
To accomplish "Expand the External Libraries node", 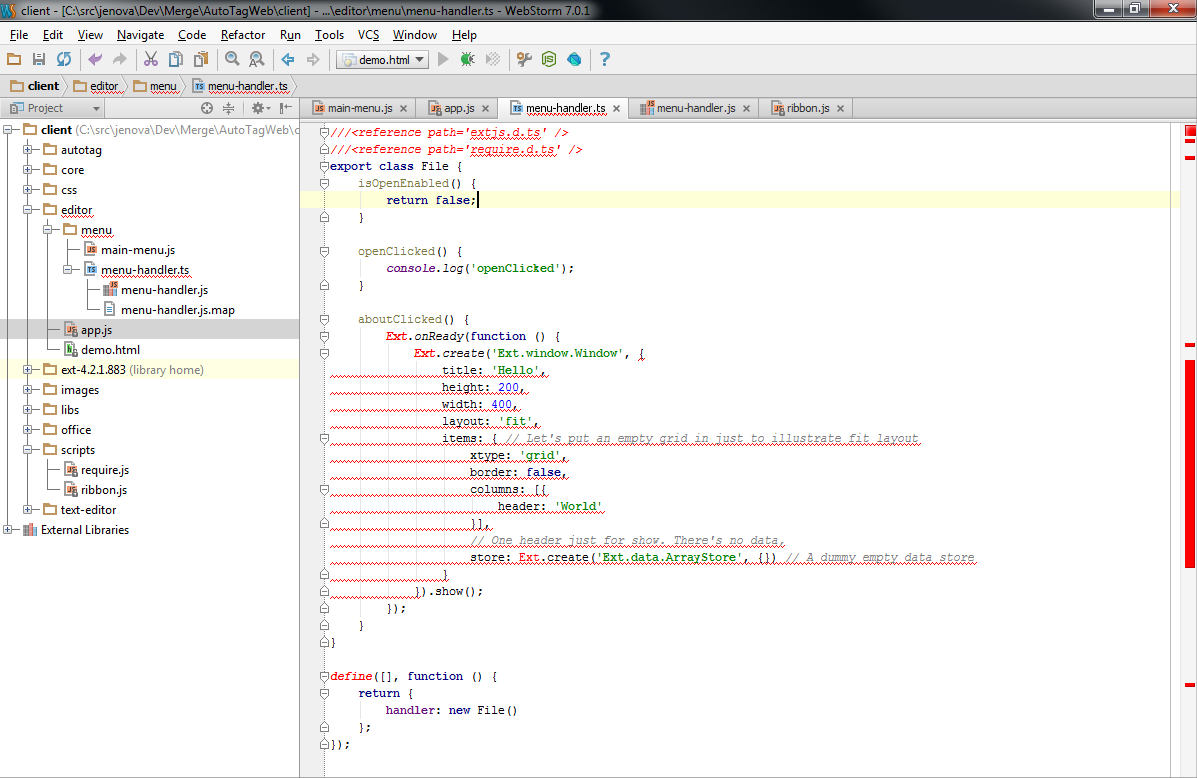I will [8, 529].
